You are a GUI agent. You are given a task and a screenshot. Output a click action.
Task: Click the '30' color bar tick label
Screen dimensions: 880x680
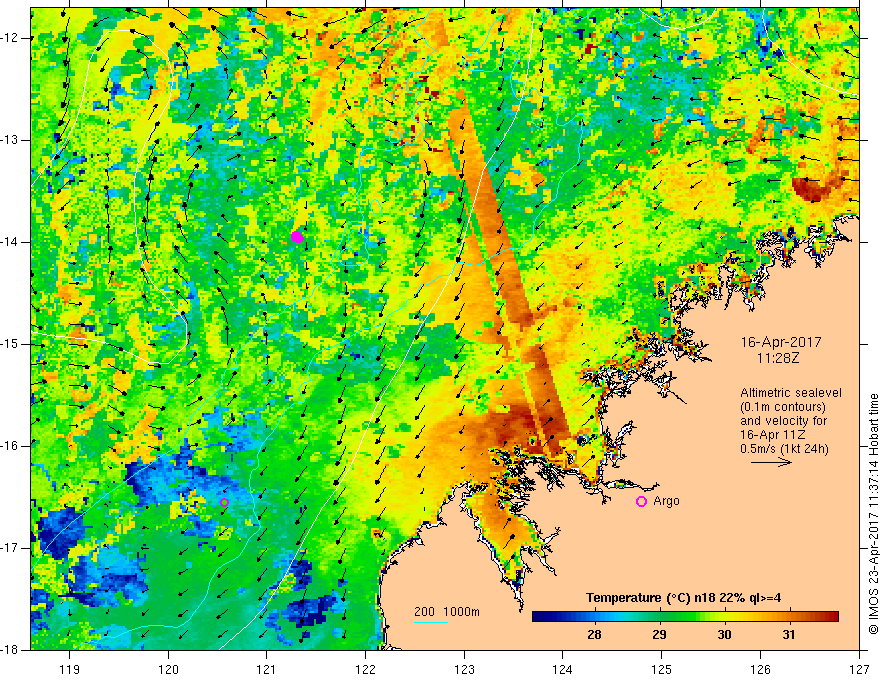point(724,635)
